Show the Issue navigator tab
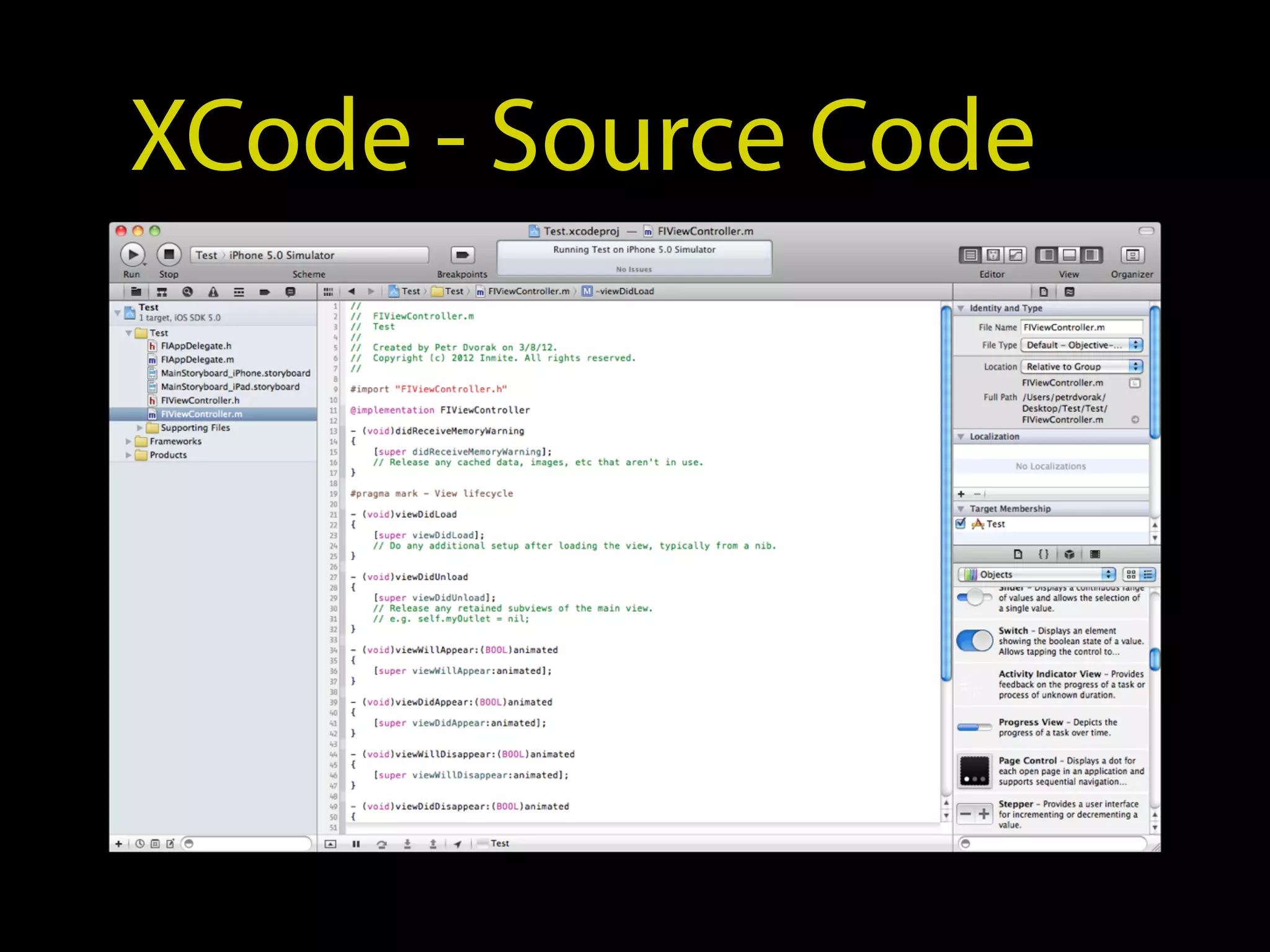The width and height of the screenshot is (1270, 952). (x=213, y=292)
